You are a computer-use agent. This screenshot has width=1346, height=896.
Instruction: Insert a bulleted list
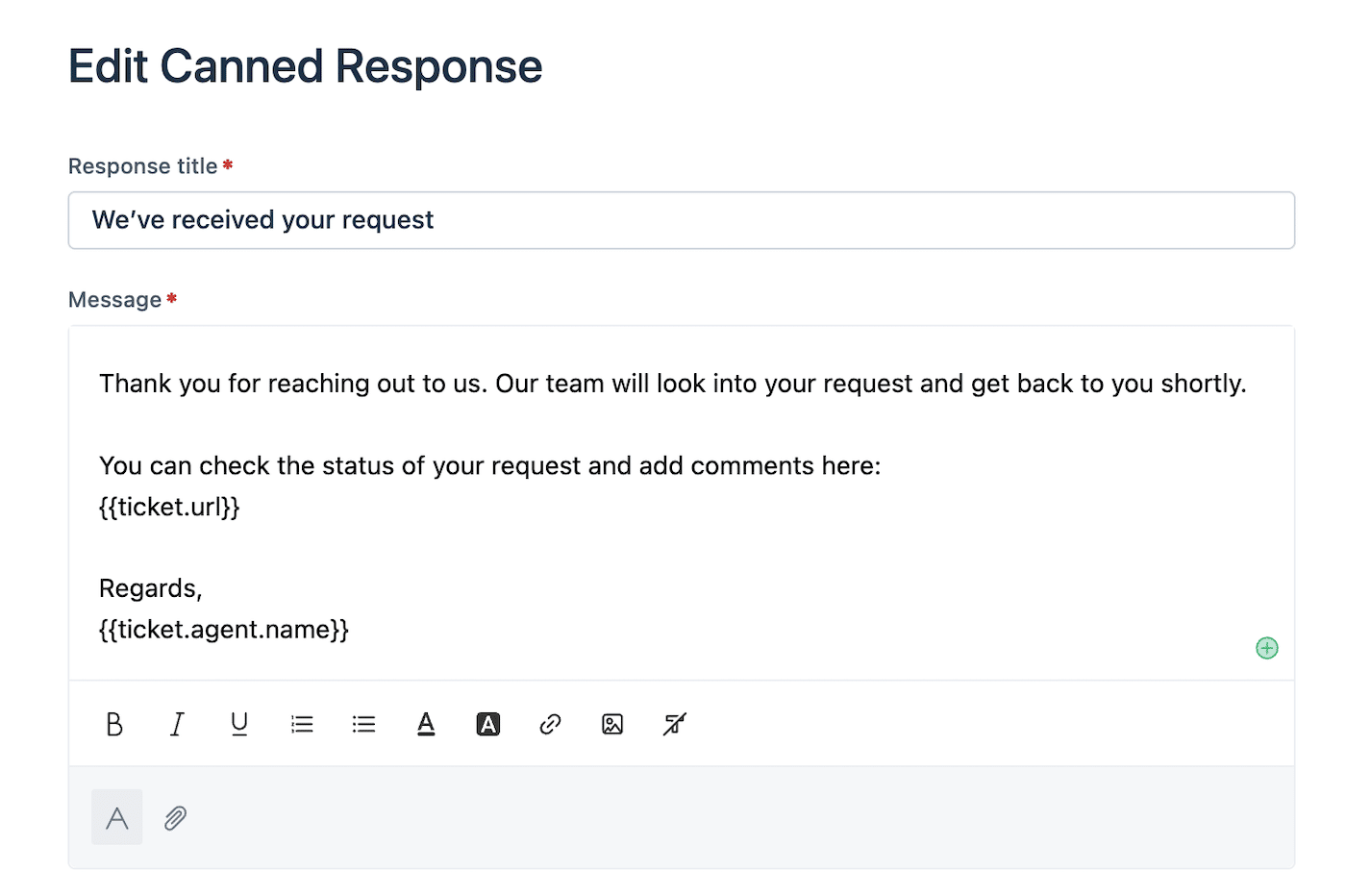[x=363, y=724]
